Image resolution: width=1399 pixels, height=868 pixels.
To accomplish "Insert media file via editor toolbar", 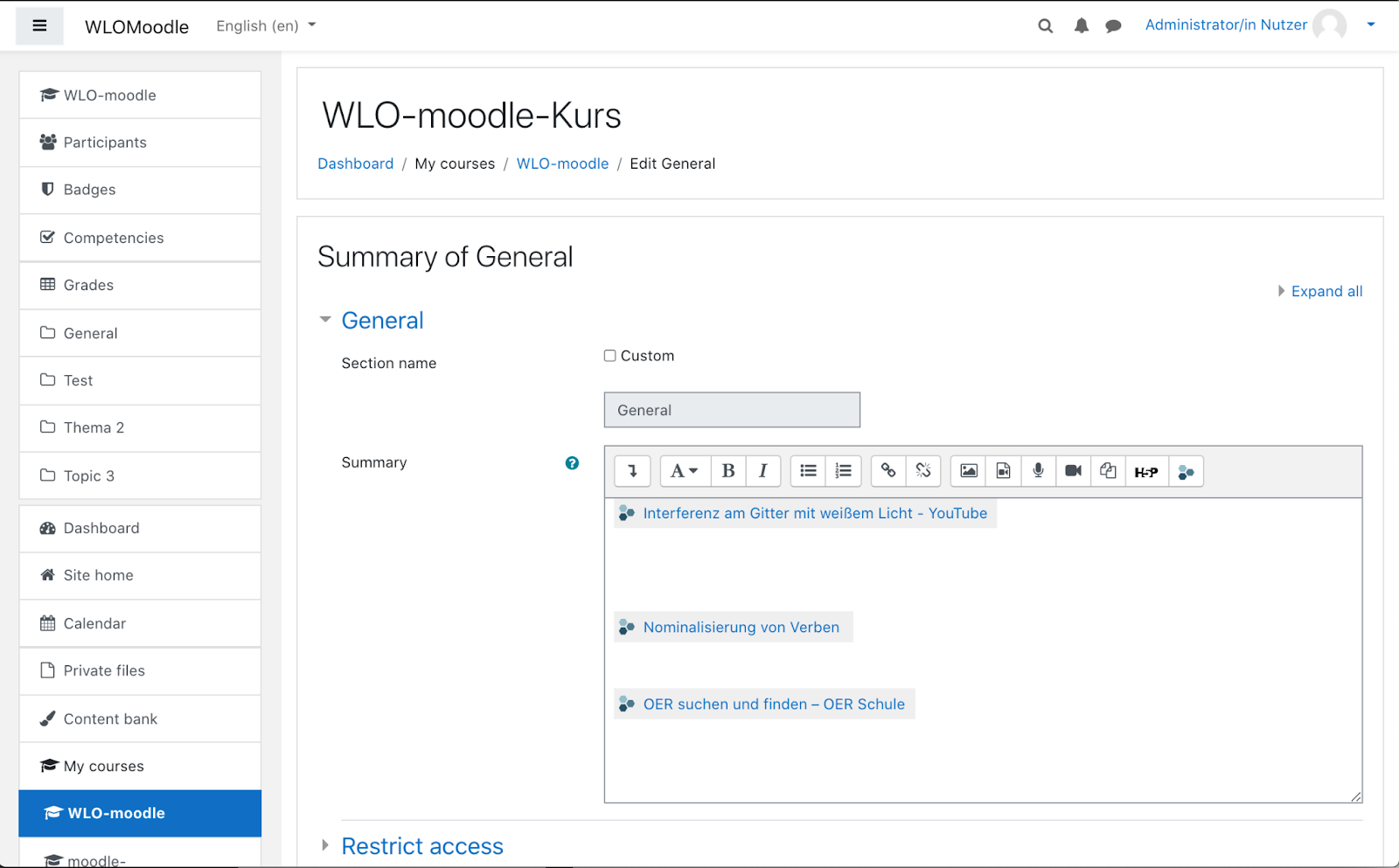I will point(1004,471).
